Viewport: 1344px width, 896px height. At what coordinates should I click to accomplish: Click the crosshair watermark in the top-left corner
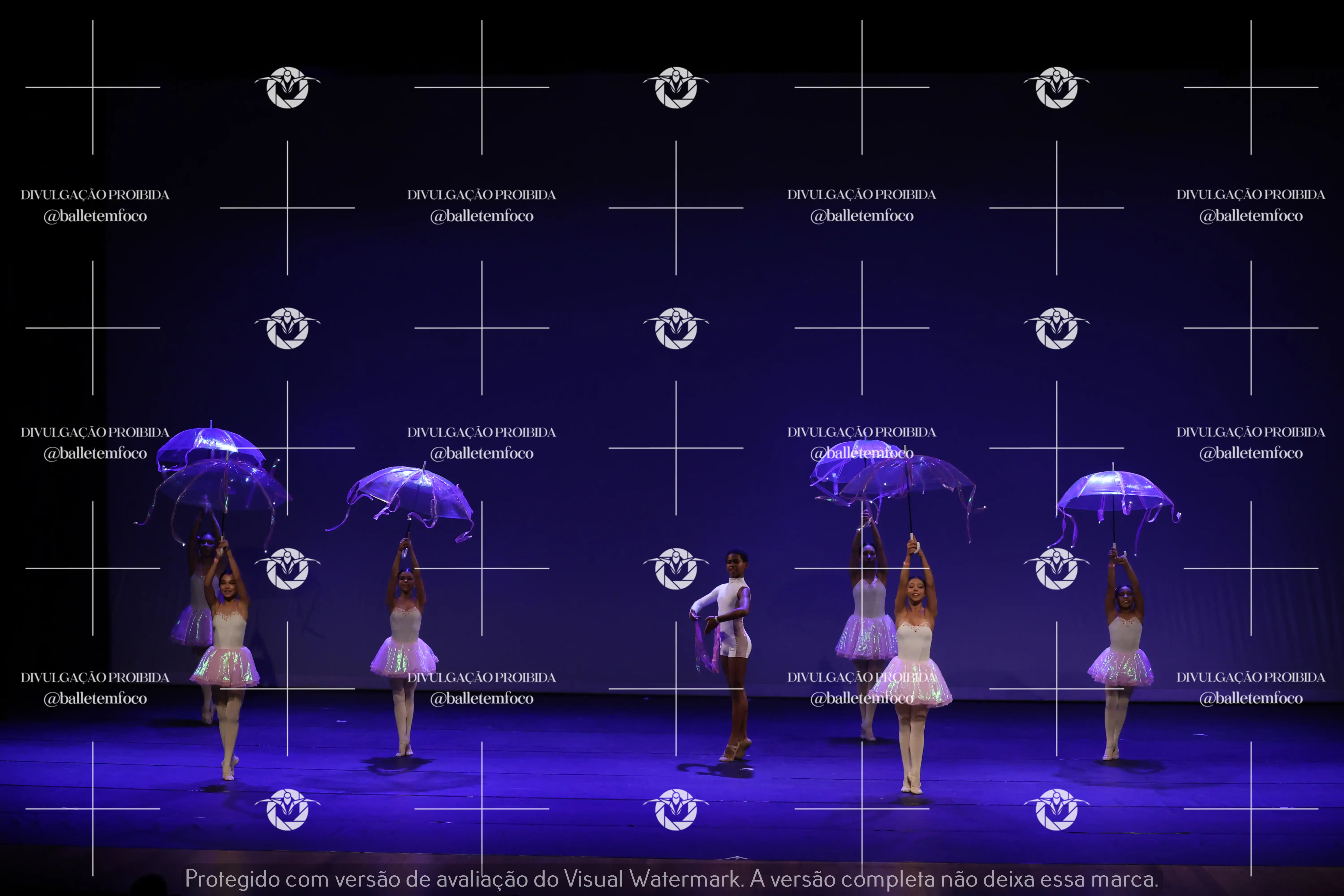[x=93, y=87]
